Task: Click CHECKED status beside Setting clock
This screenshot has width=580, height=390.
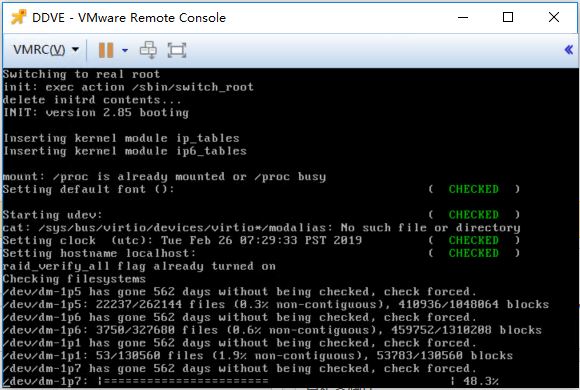Action: pos(473,240)
